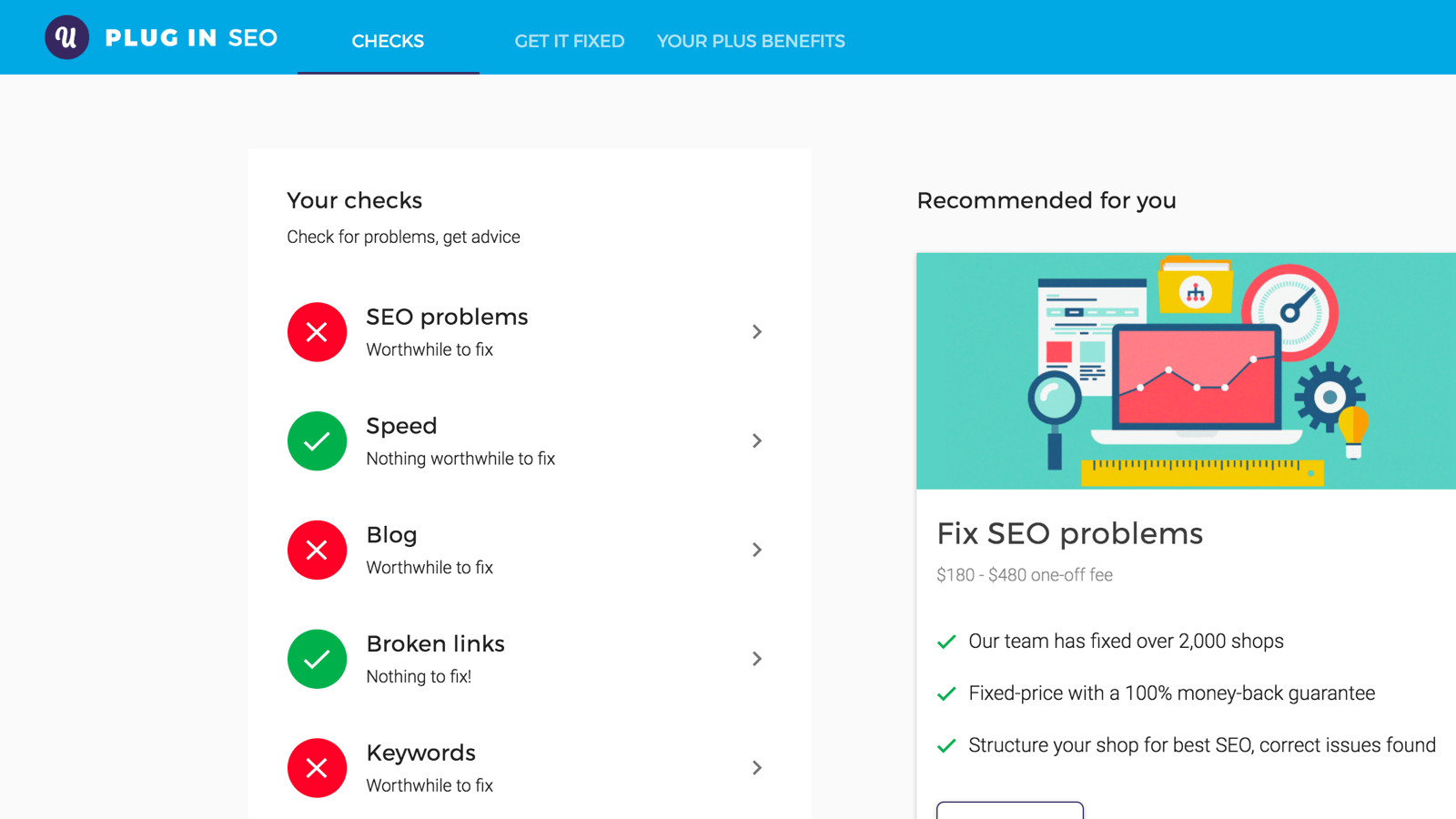This screenshot has height=819, width=1456.
Task: Click the green checkmark icon beside Speed
Action: click(317, 440)
